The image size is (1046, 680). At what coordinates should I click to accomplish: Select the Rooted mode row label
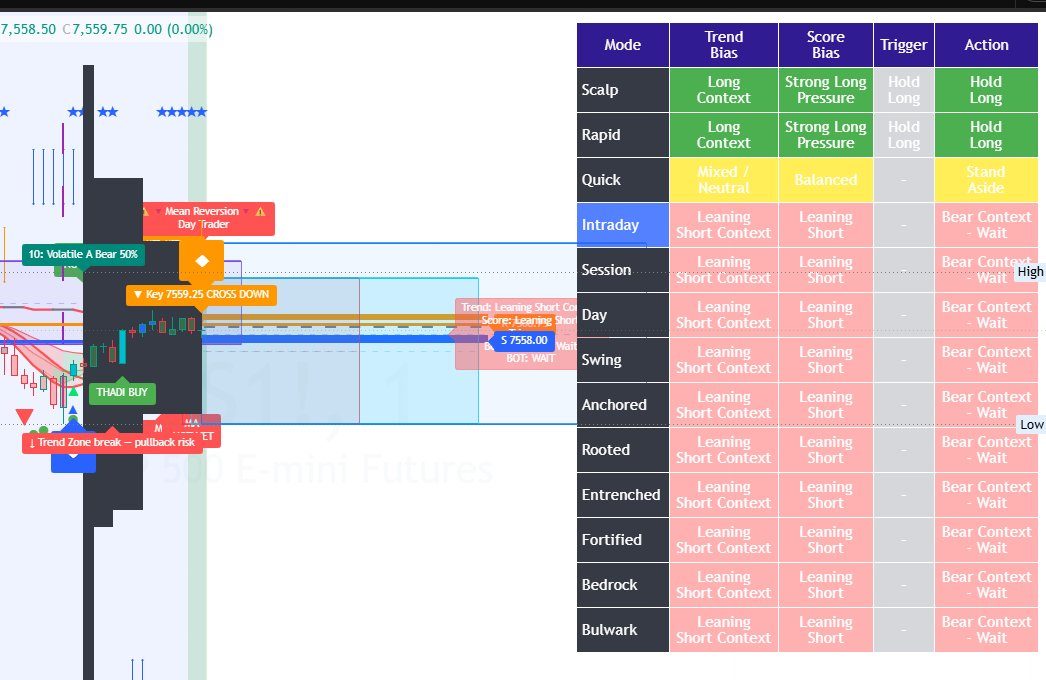point(622,450)
